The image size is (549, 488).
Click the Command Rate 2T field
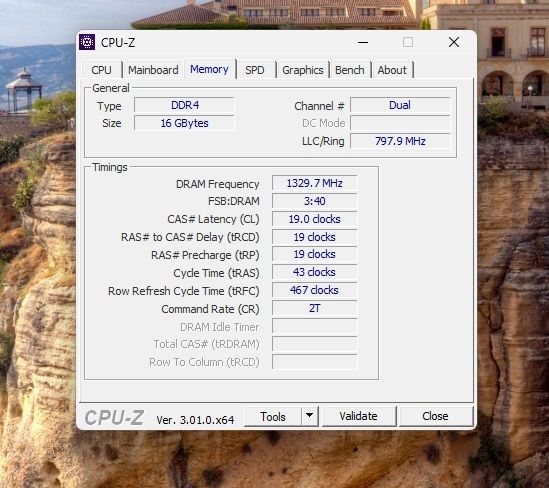[x=314, y=308]
